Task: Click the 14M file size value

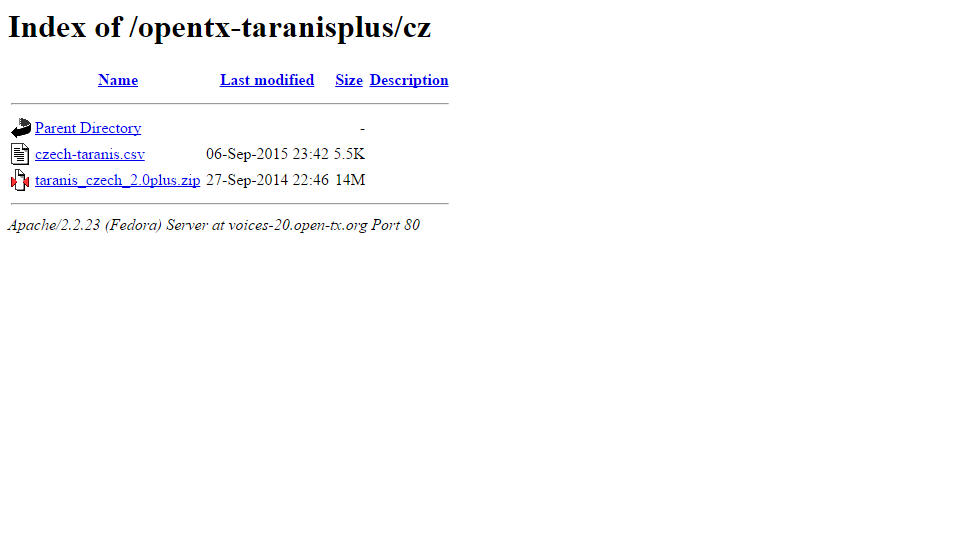Action: [350, 180]
